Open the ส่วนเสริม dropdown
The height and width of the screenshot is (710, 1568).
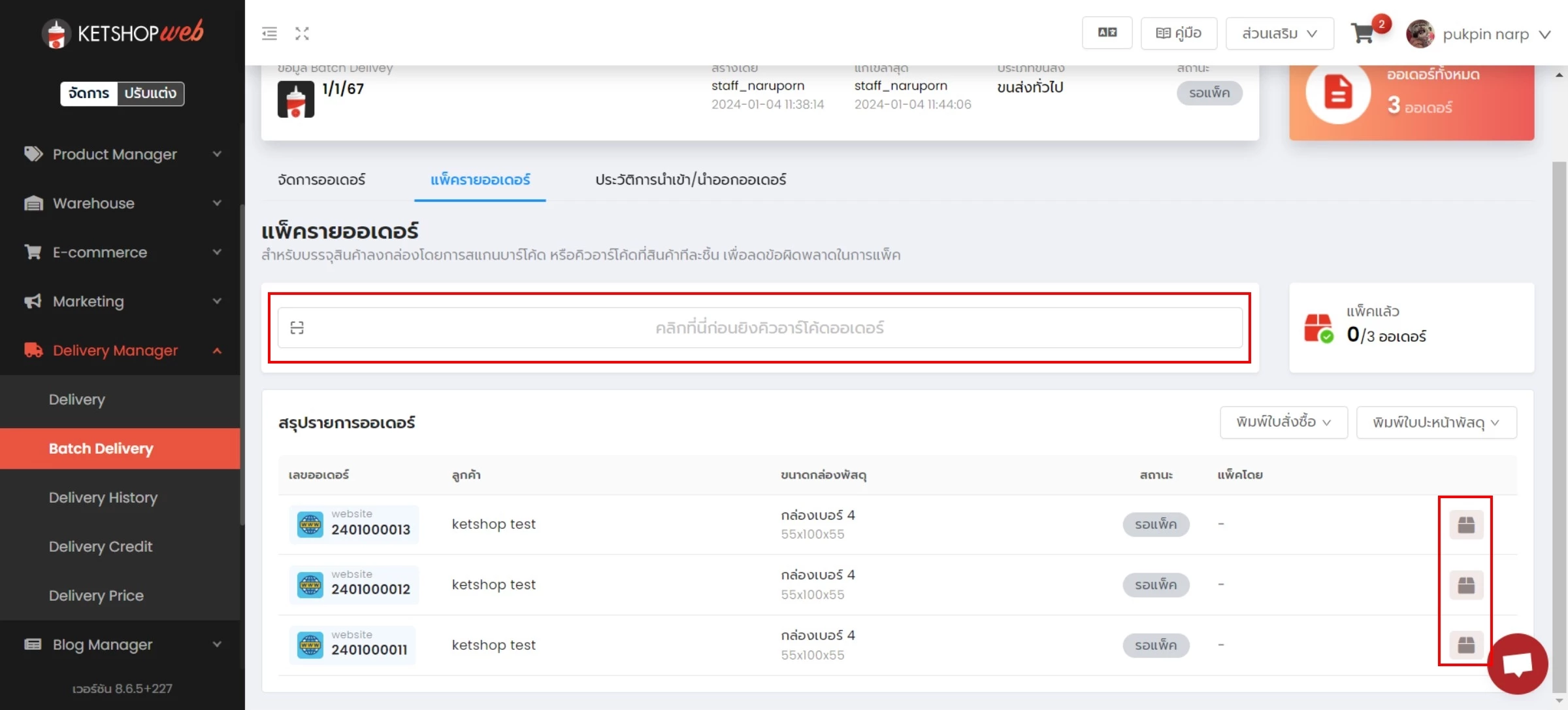pyautogui.click(x=1279, y=33)
